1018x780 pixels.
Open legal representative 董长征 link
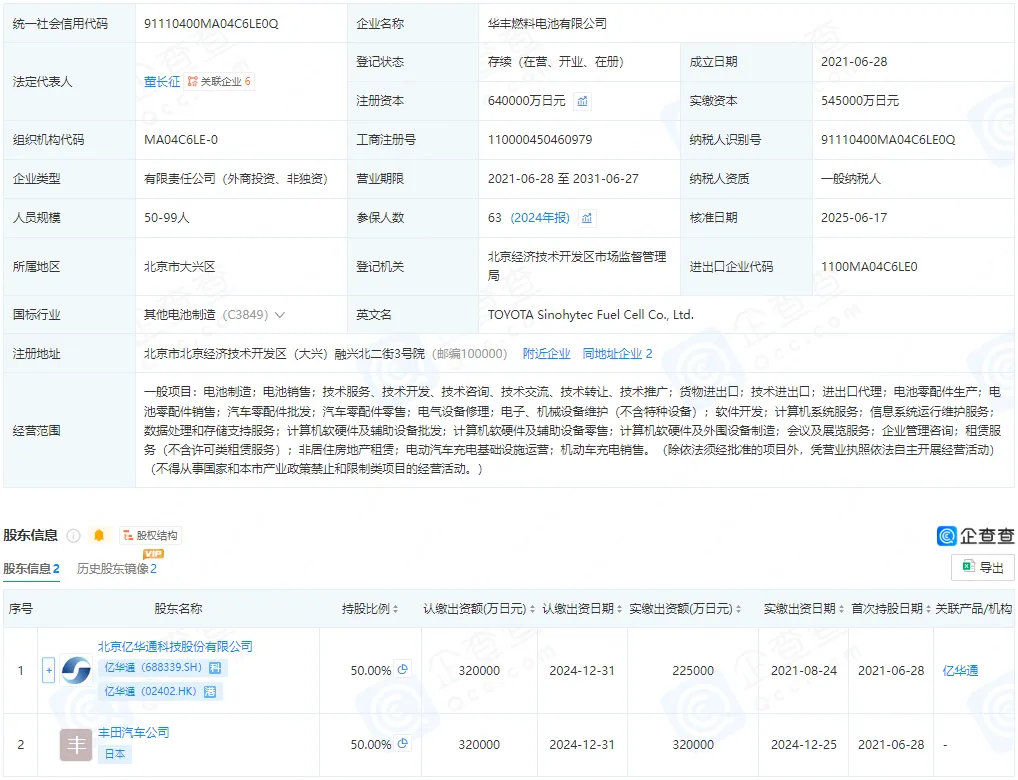coord(162,82)
